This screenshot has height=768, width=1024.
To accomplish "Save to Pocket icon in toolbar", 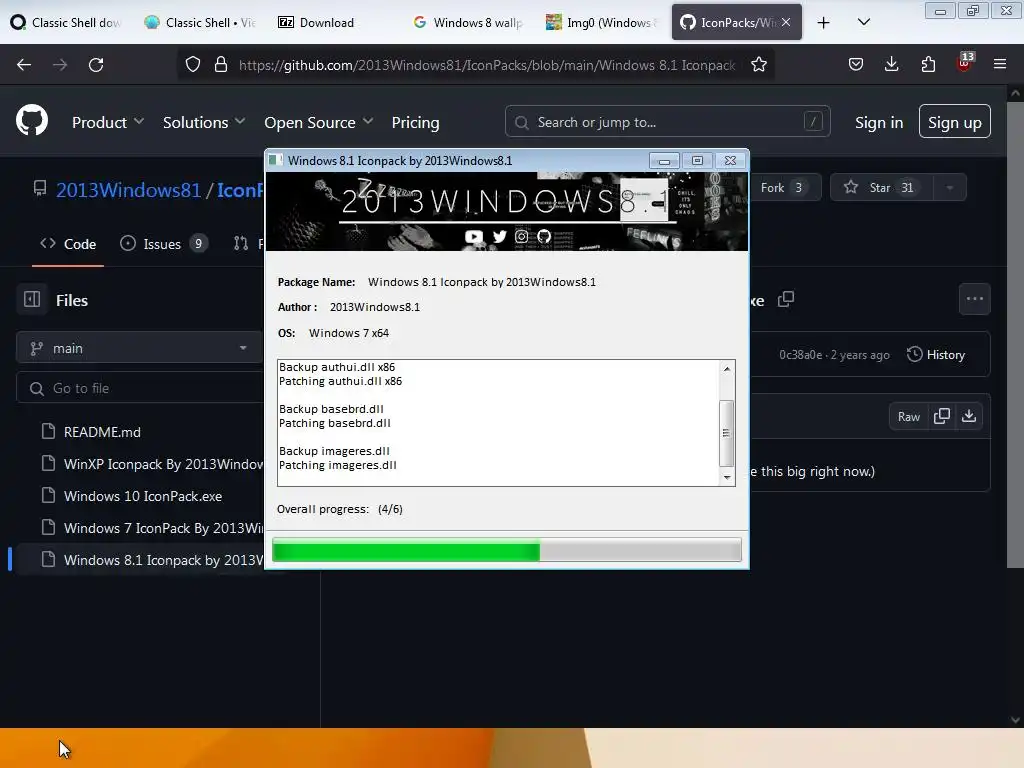I will coord(856,64).
